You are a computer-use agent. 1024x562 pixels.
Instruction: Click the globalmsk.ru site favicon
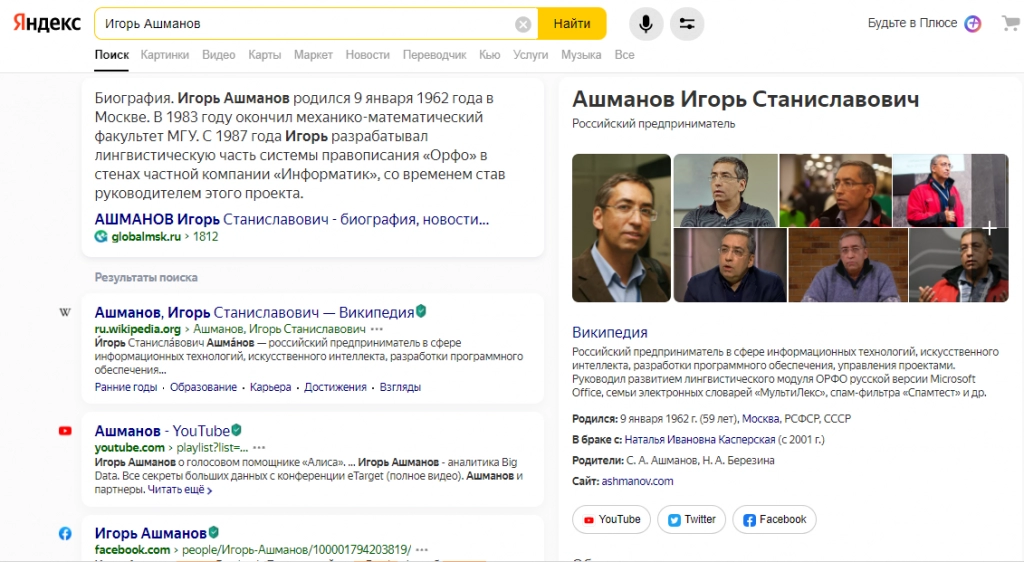click(x=101, y=236)
